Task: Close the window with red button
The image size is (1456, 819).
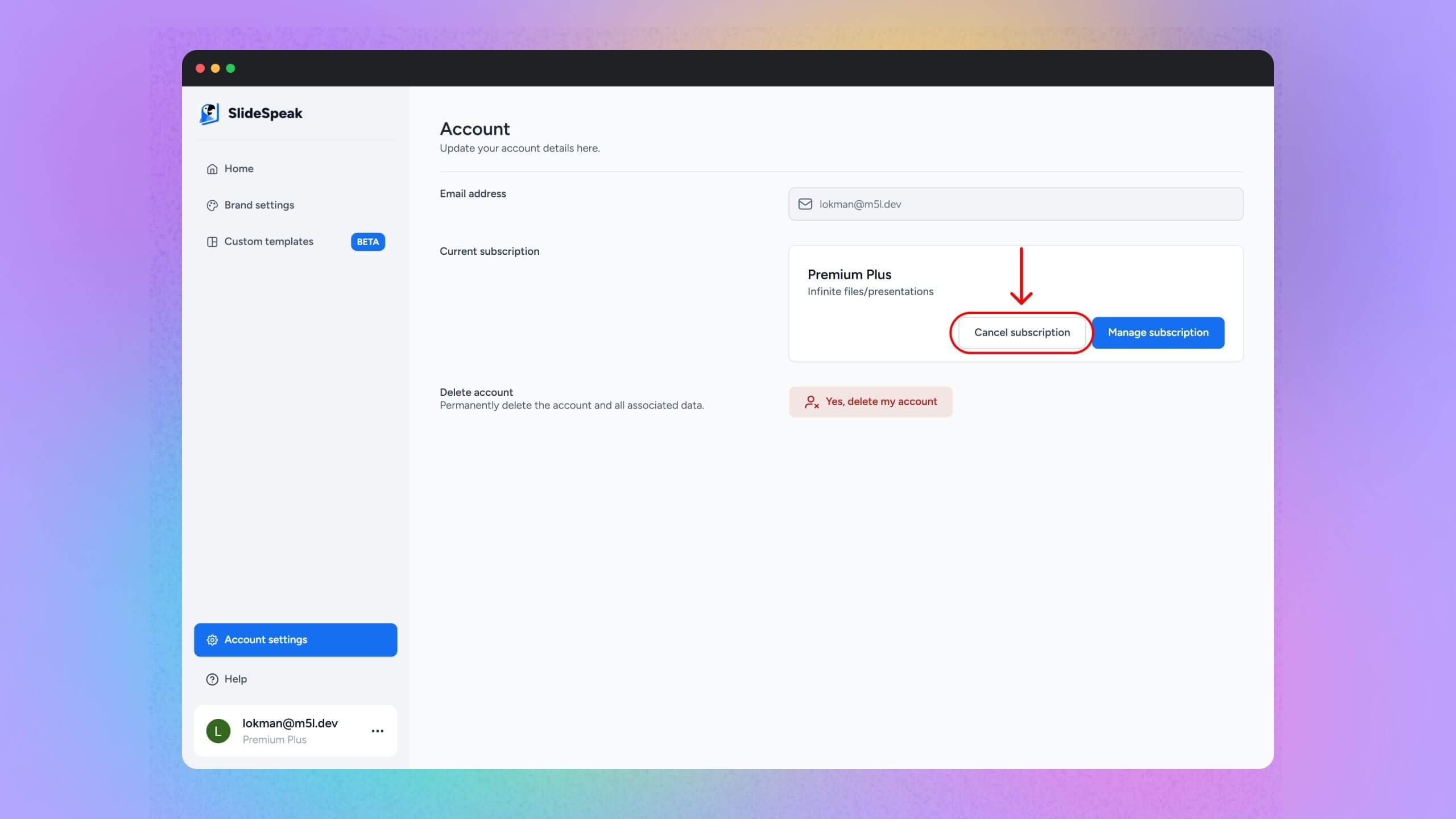Action: pyautogui.click(x=200, y=68)
